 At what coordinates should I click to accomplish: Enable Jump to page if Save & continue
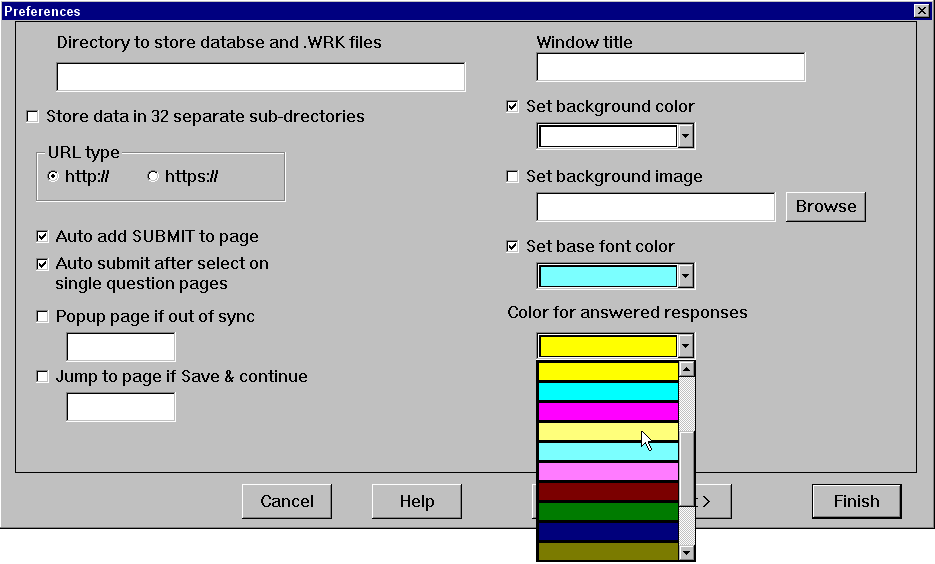click(42, 377)
